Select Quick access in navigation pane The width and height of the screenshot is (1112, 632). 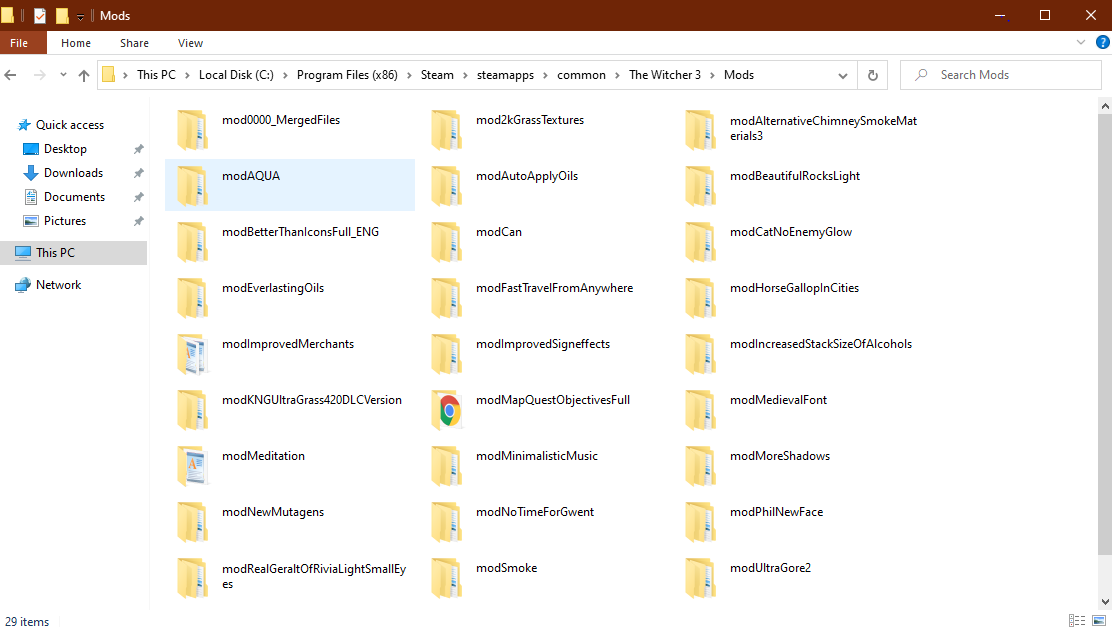[70, 125]
